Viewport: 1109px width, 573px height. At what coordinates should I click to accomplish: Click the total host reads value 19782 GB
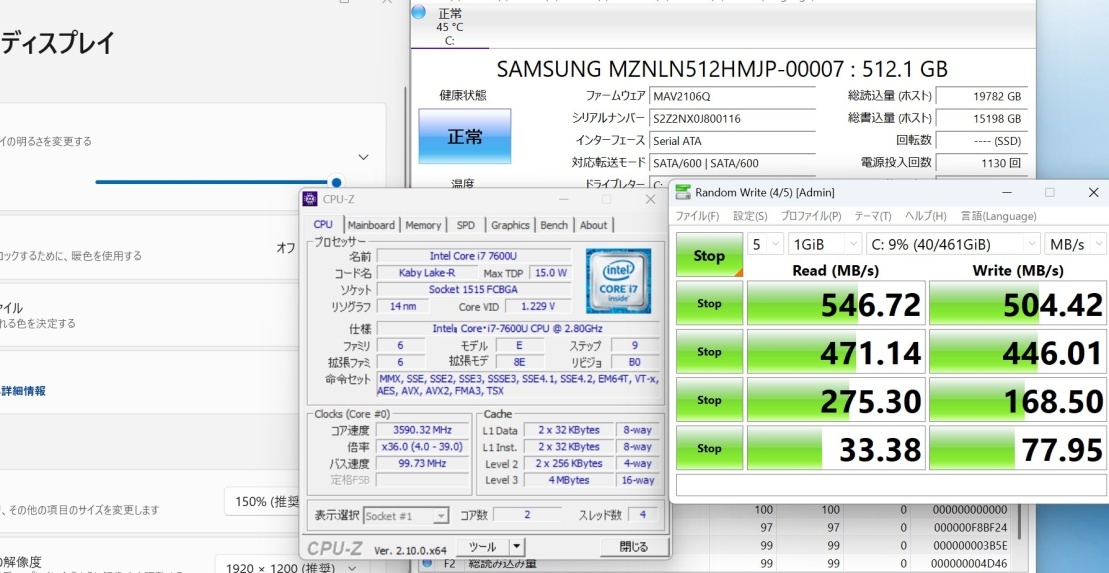click(982, 96)
